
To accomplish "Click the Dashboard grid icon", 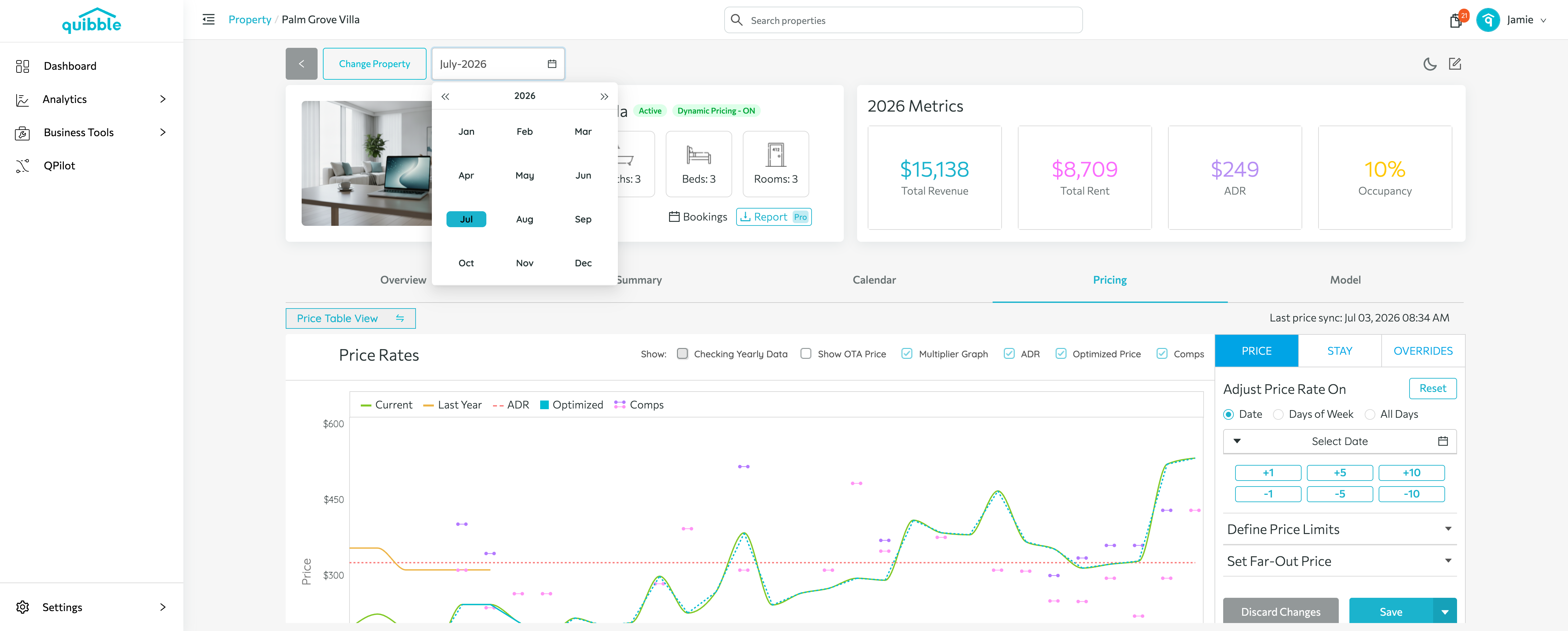I will [23, 66].
